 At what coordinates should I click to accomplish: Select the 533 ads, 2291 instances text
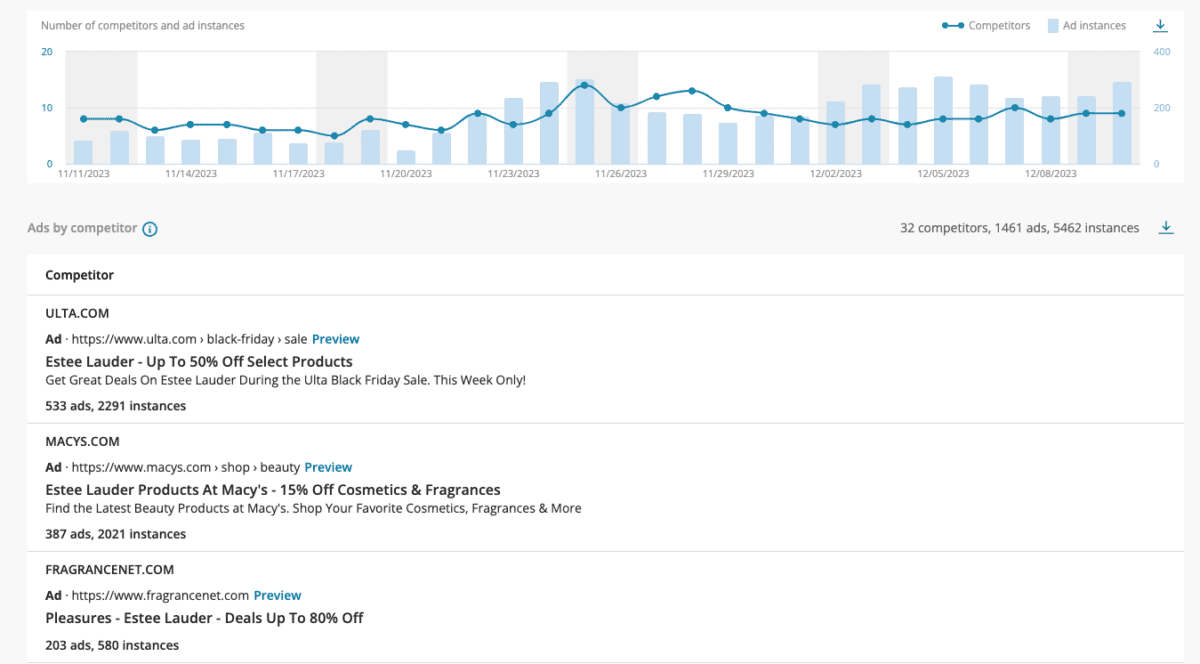115,406
